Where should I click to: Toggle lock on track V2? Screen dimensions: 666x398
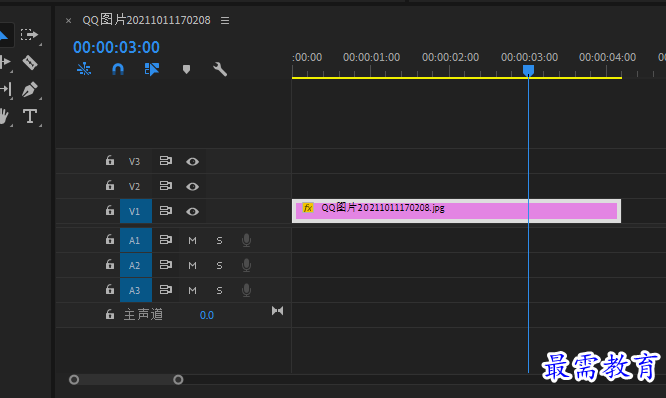110,186
